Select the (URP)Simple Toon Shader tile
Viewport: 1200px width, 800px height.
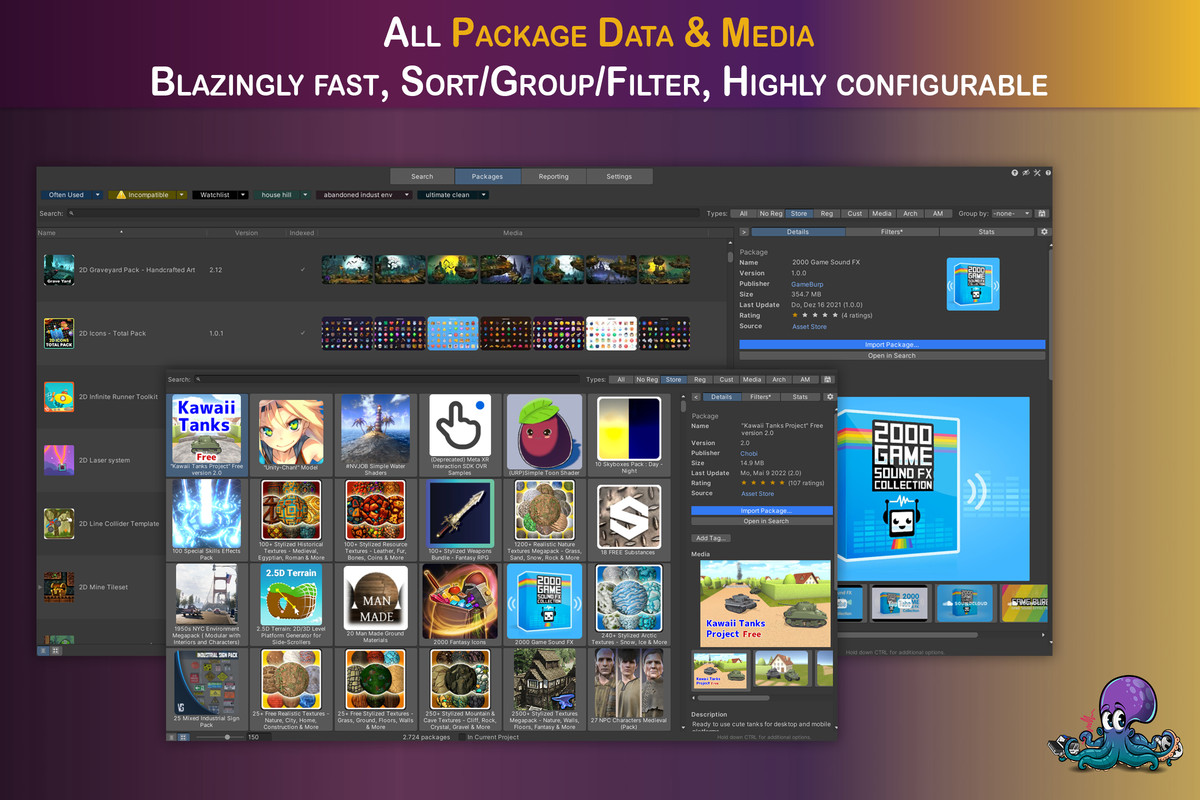(x=544, y=434)
